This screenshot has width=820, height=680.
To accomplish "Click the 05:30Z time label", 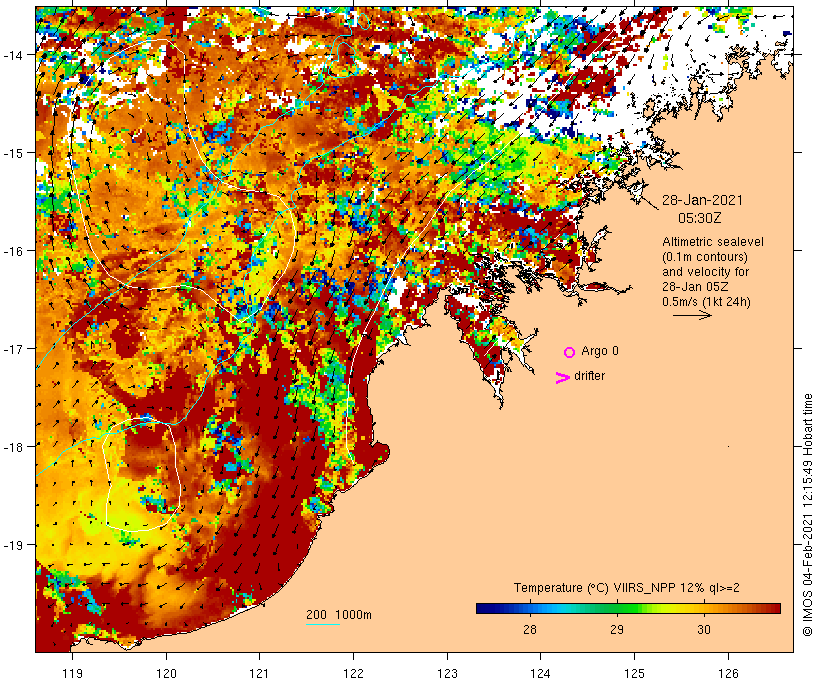I will (701, 217).
